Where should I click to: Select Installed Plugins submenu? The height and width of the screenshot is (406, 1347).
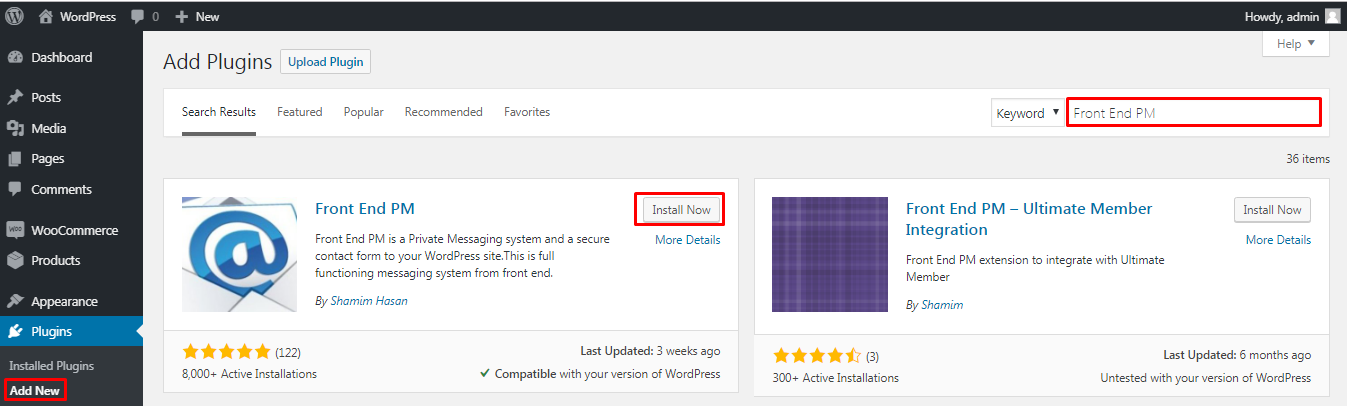pyautogui.click(x=51, y=366)
